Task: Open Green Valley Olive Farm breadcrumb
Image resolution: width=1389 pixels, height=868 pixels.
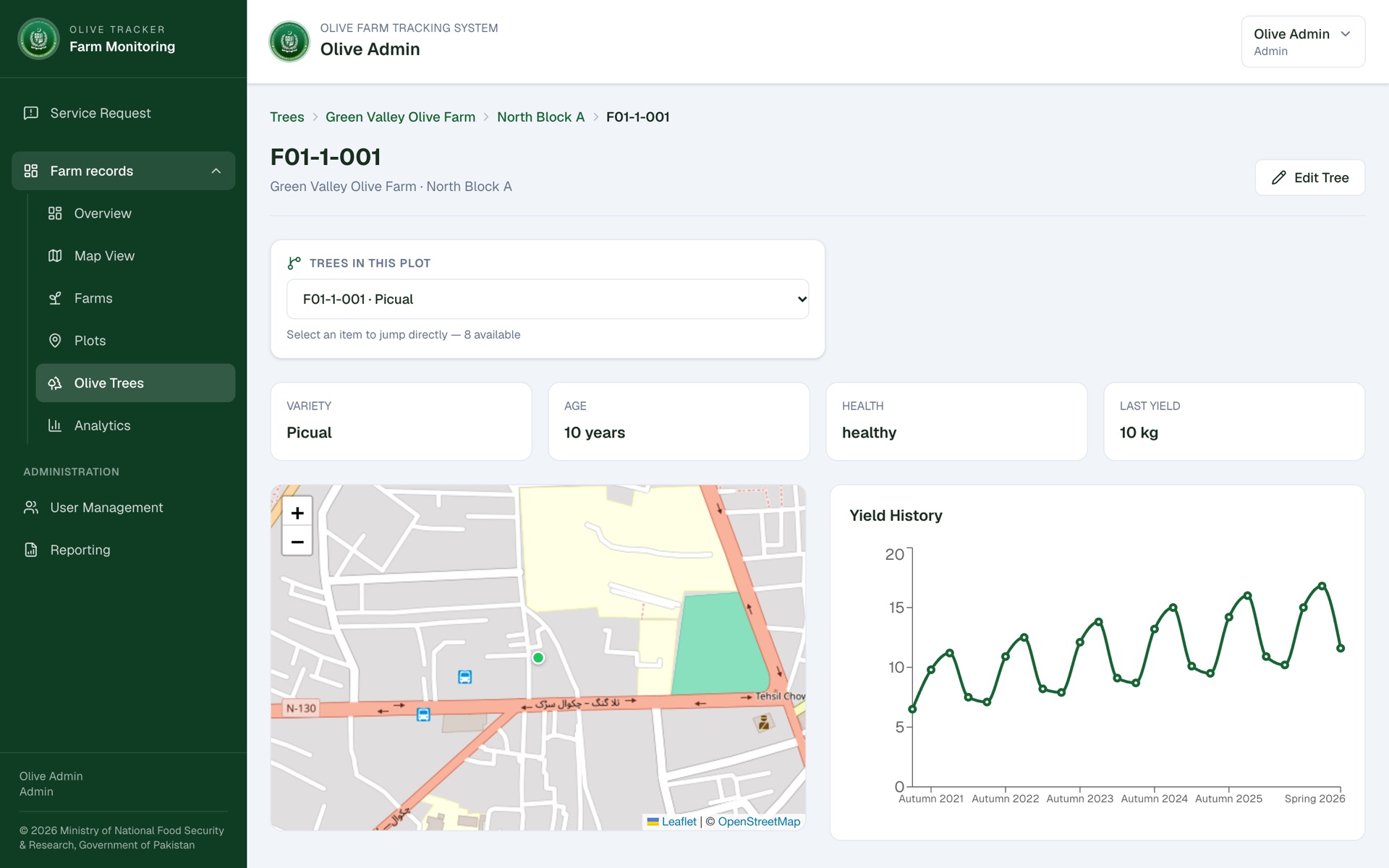Action: coord(400,117)
